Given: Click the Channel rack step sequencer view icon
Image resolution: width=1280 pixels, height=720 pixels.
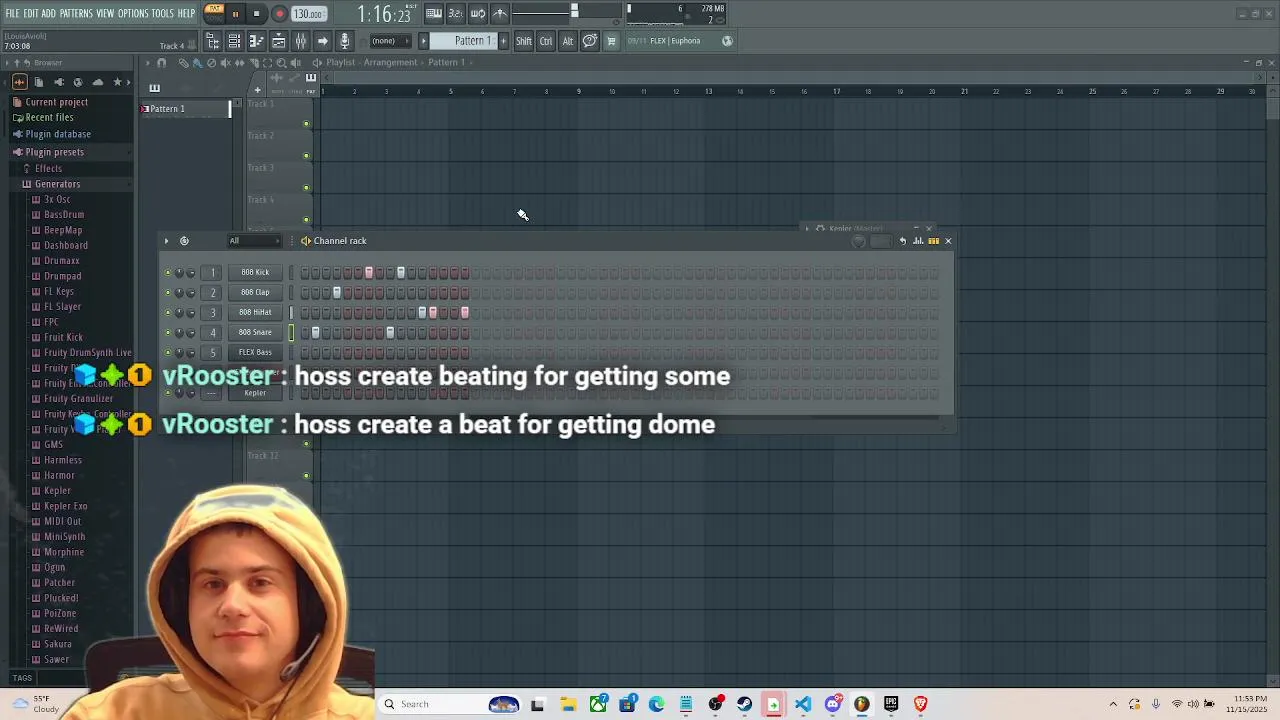Looking at the screenshot, I should point(933,241).
